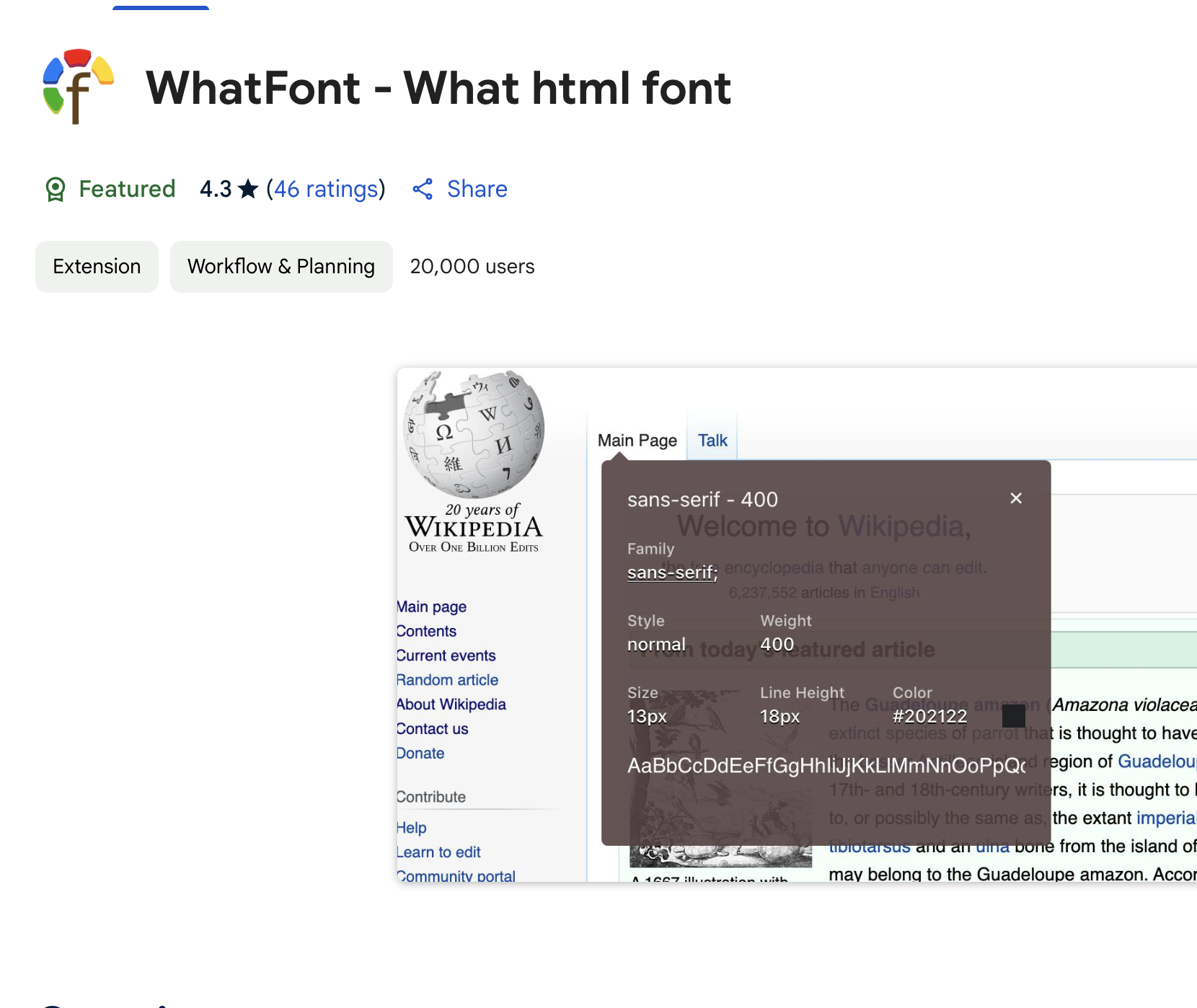
Task: Select the Talk tab in screenshot
Action: point(712,441)
